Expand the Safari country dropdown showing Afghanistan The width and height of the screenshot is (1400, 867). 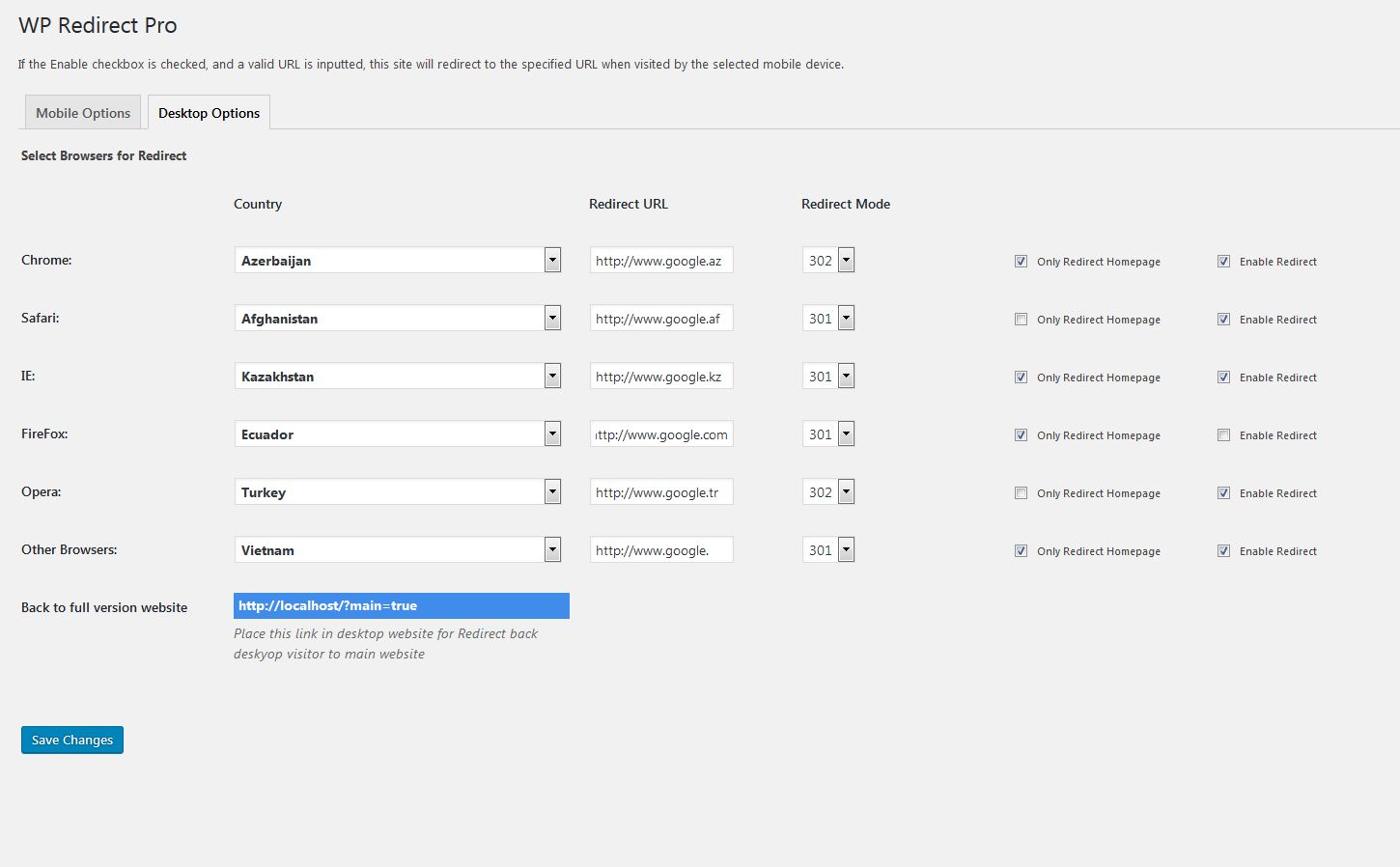tap(397, 319)
